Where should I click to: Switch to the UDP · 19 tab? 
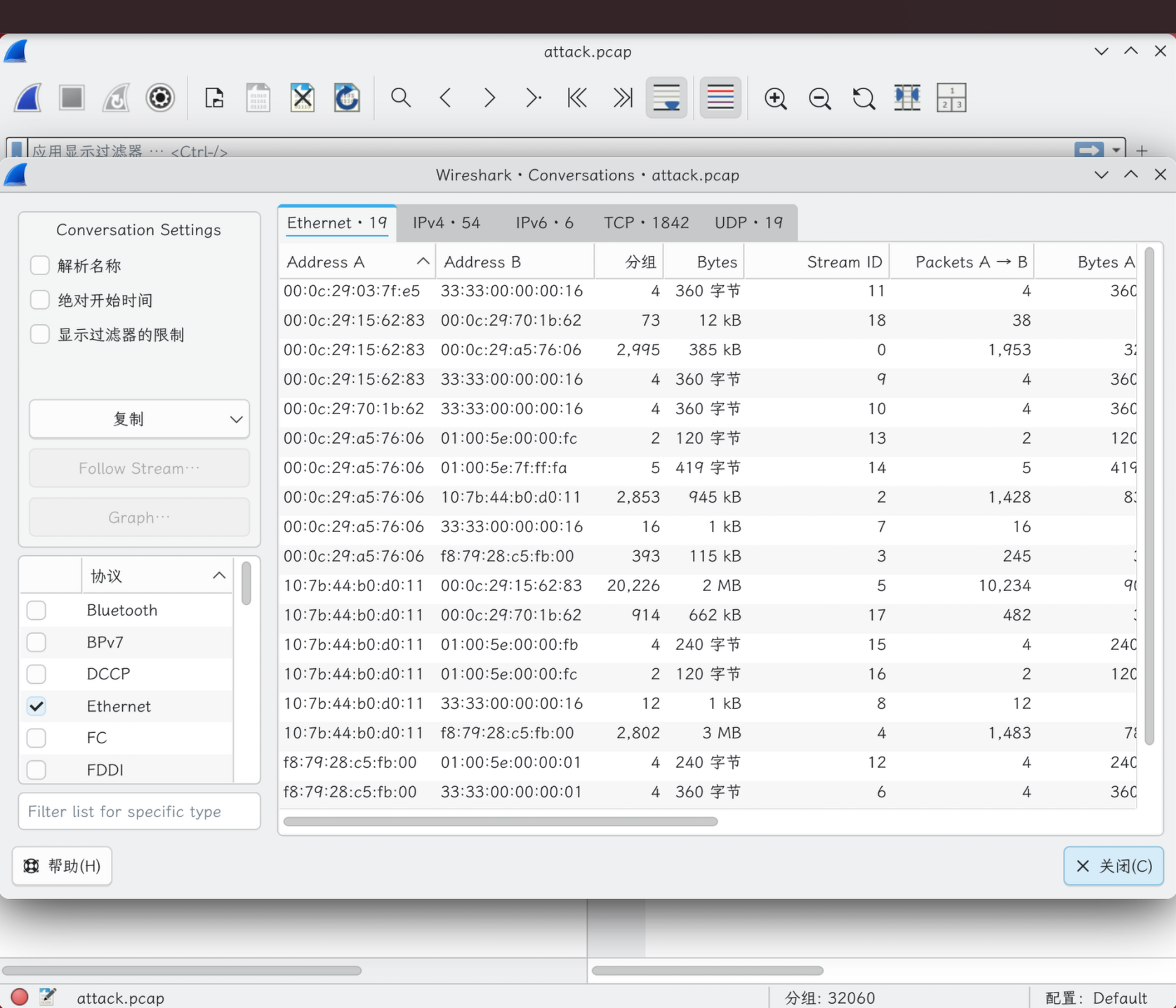(x=748, y=223)
